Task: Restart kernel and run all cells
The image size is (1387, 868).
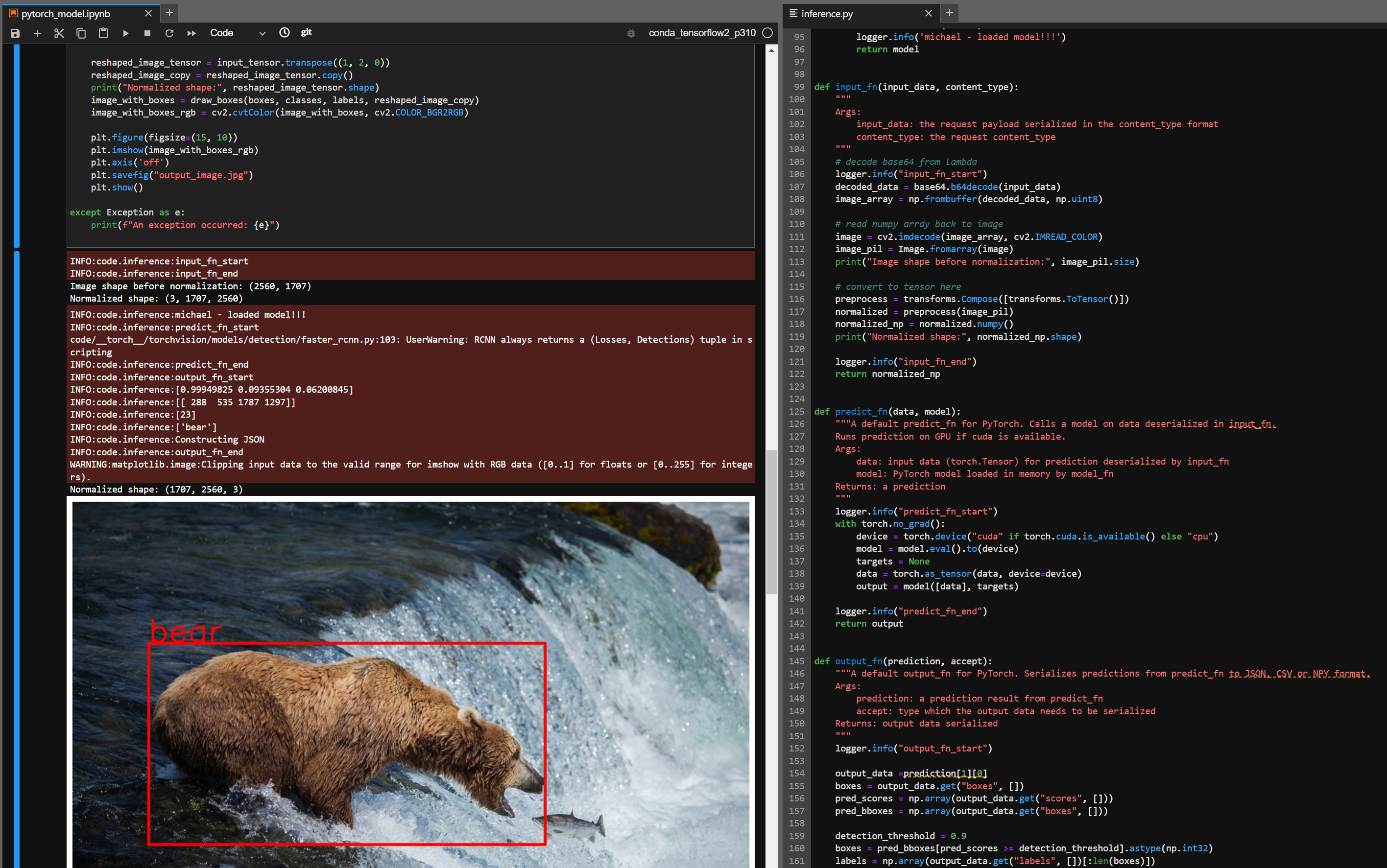Action: pos(192,33)
